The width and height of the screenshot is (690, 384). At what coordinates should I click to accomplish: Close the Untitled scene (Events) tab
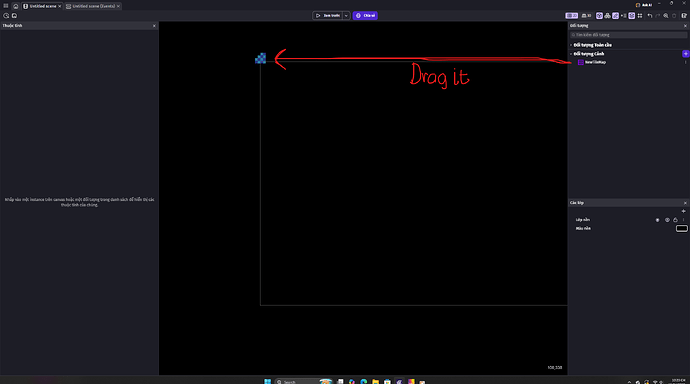(x=118, y=6)
